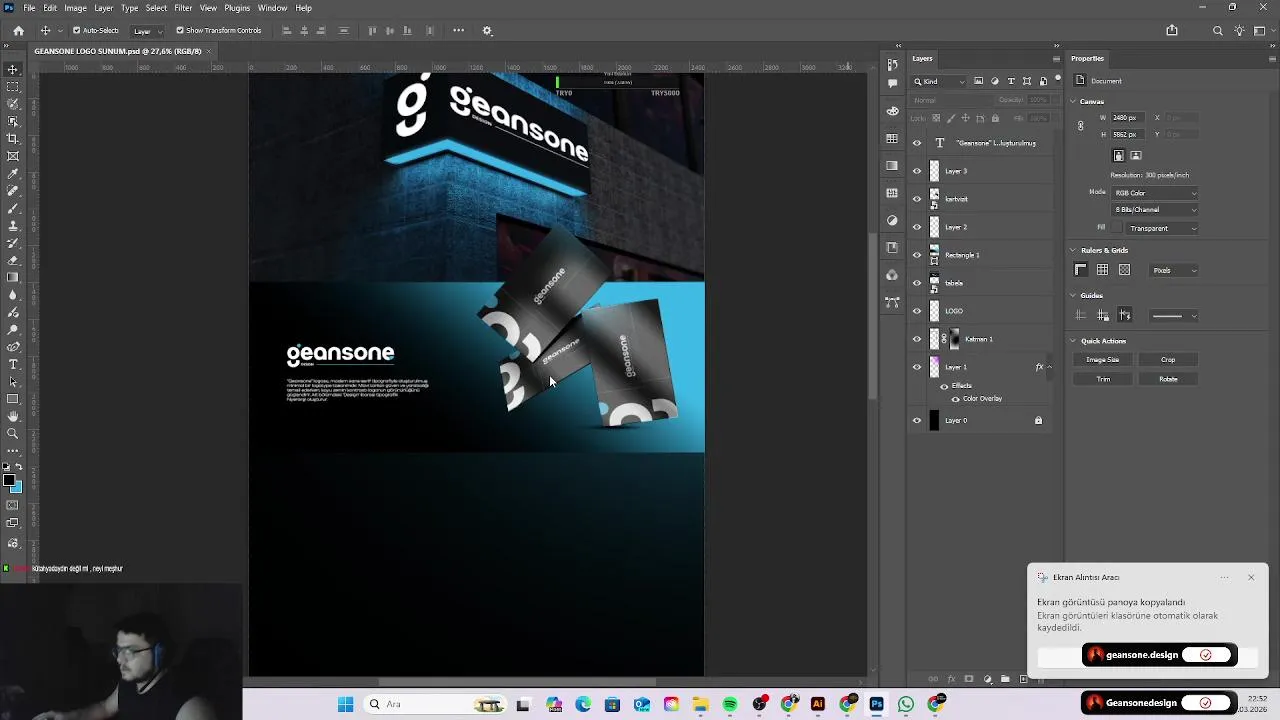Open Spotify from the taskbar

pyautogui.click(x=730, y=704)
